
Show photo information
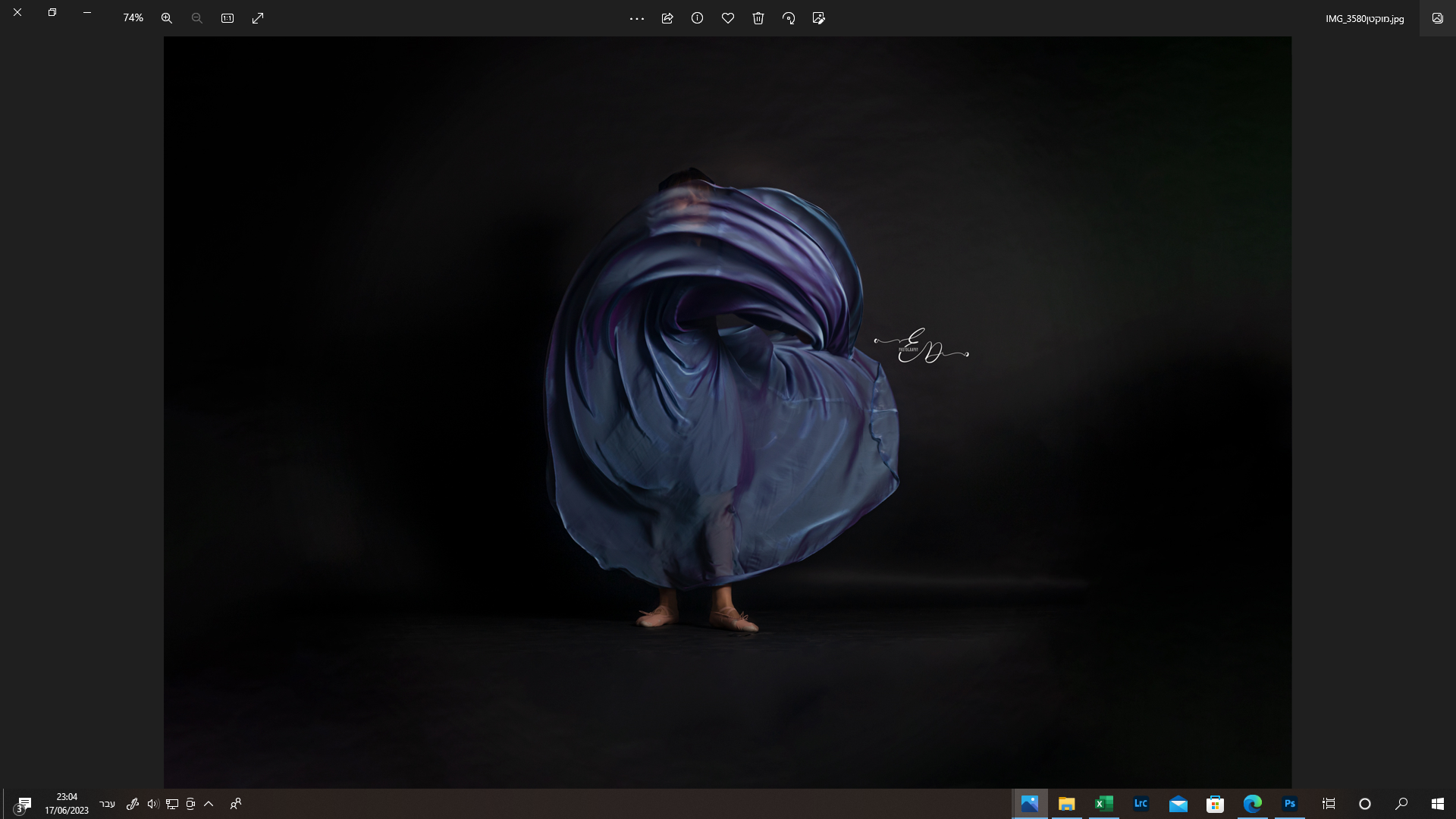tap(698, 18)
